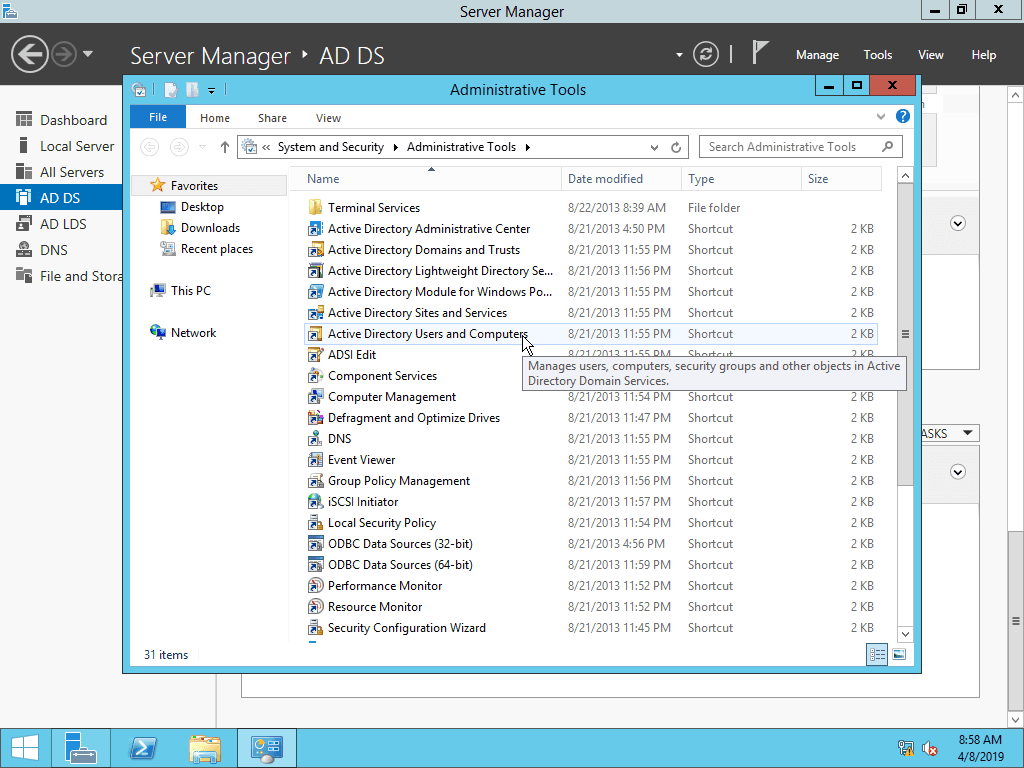Image resolution: width=1024 pixels, height=768 pixels.
Task: Click the Active Directory Sites and Services icon
Action: [315, 313]
